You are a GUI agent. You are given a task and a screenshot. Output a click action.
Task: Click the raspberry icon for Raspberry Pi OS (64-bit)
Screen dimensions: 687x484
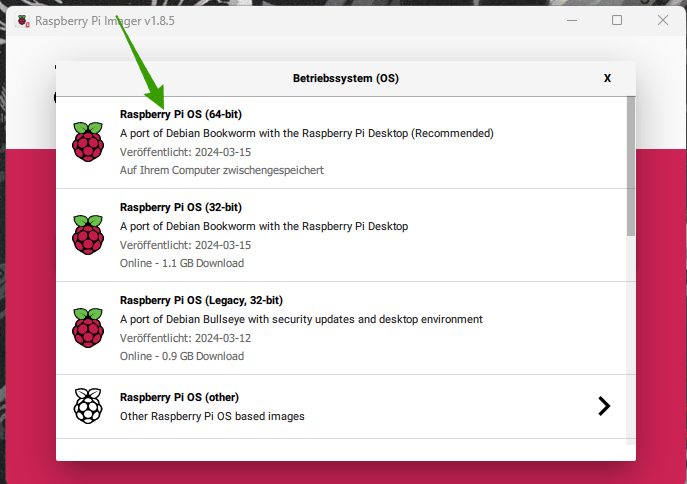click(x=88, y=142)
